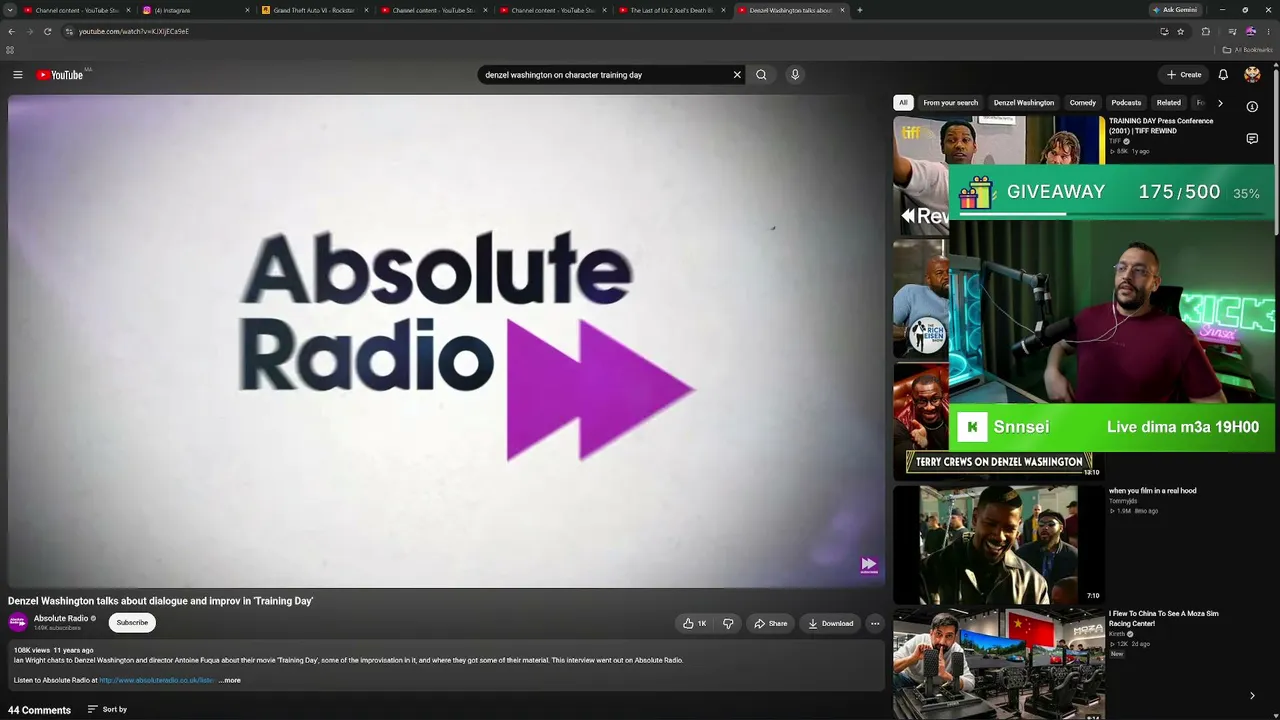Open YouTube notifications bell
Screen dimensions: 1280x720
(1223, 75)
